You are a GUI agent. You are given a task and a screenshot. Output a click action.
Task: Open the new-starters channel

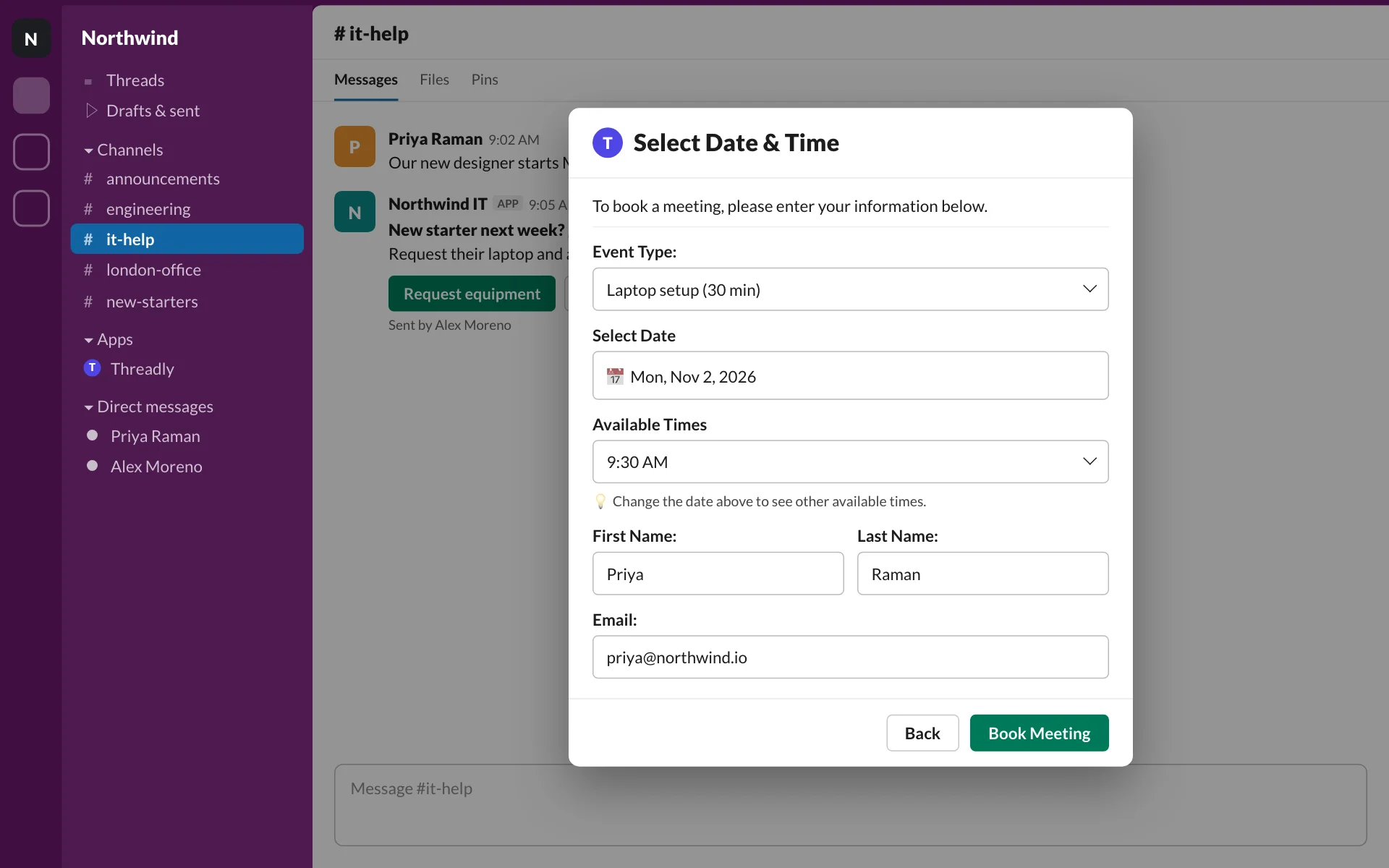[x=187, y=302]
